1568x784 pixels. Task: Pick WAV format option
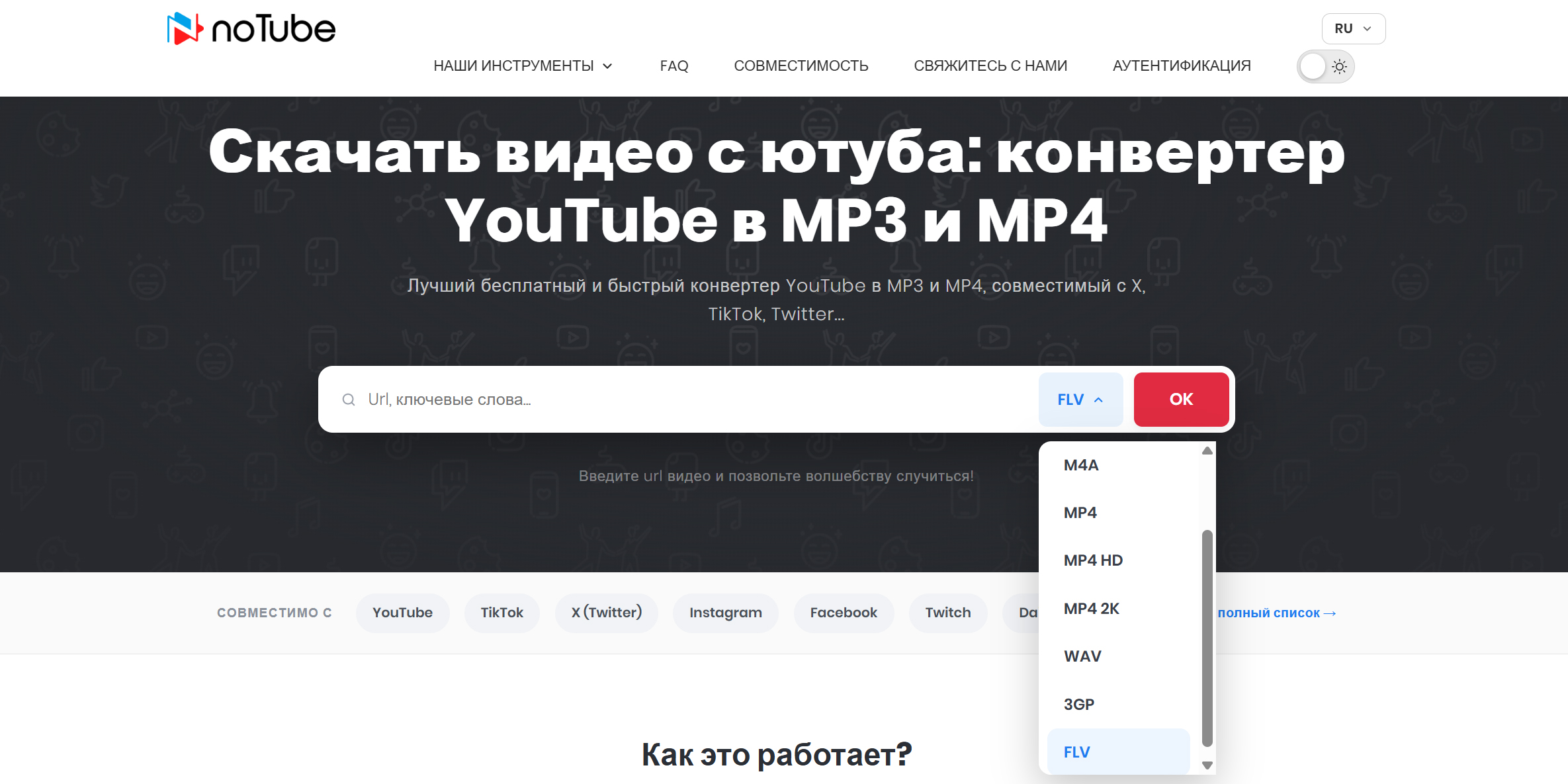(1118, 656)
